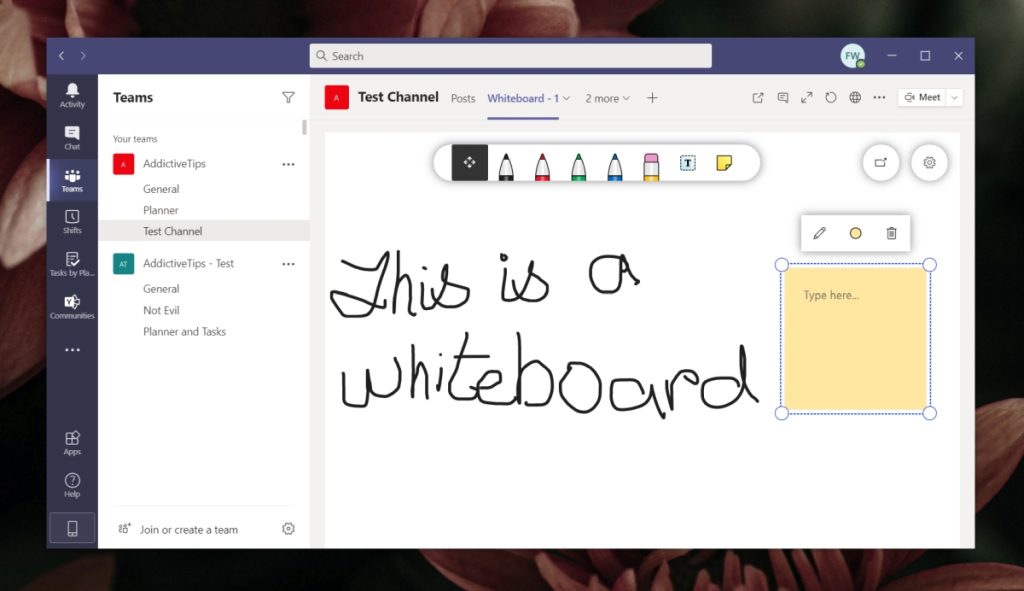
Task: Switch to the Posts tab
Action: point(463,98)
